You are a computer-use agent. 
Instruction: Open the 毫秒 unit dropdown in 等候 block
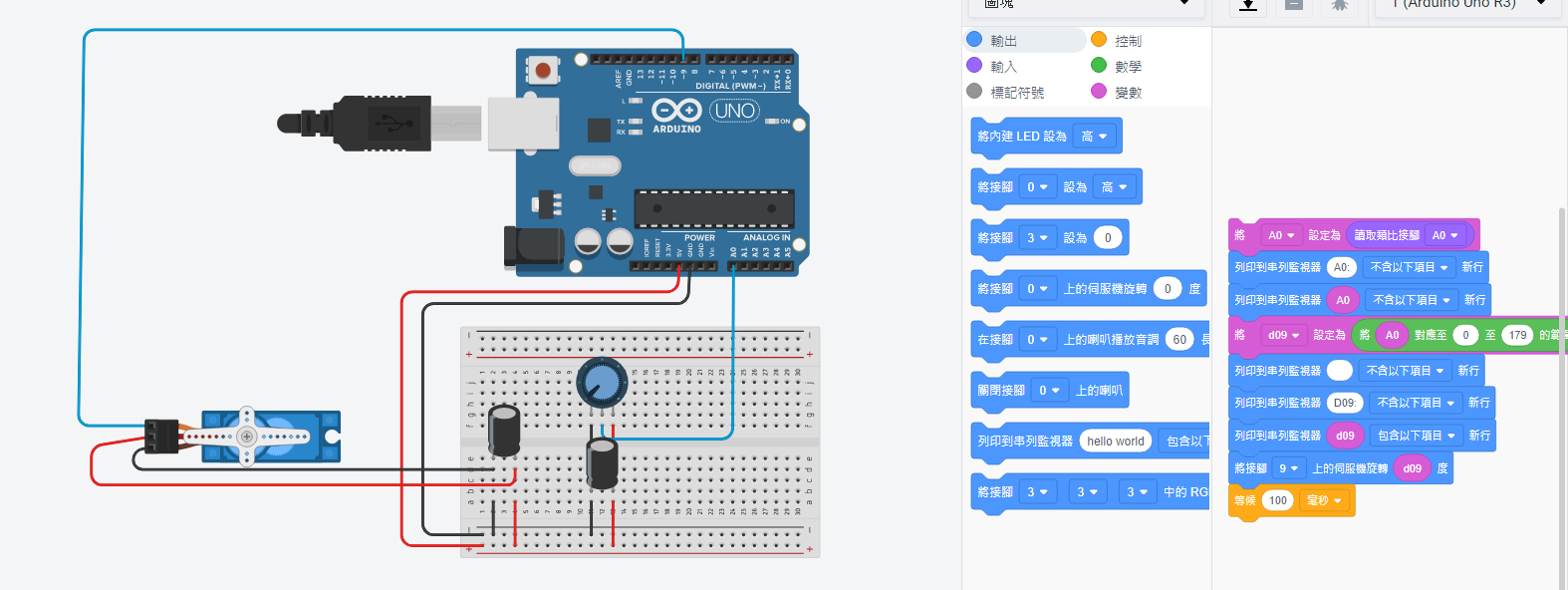(1325, 500)
